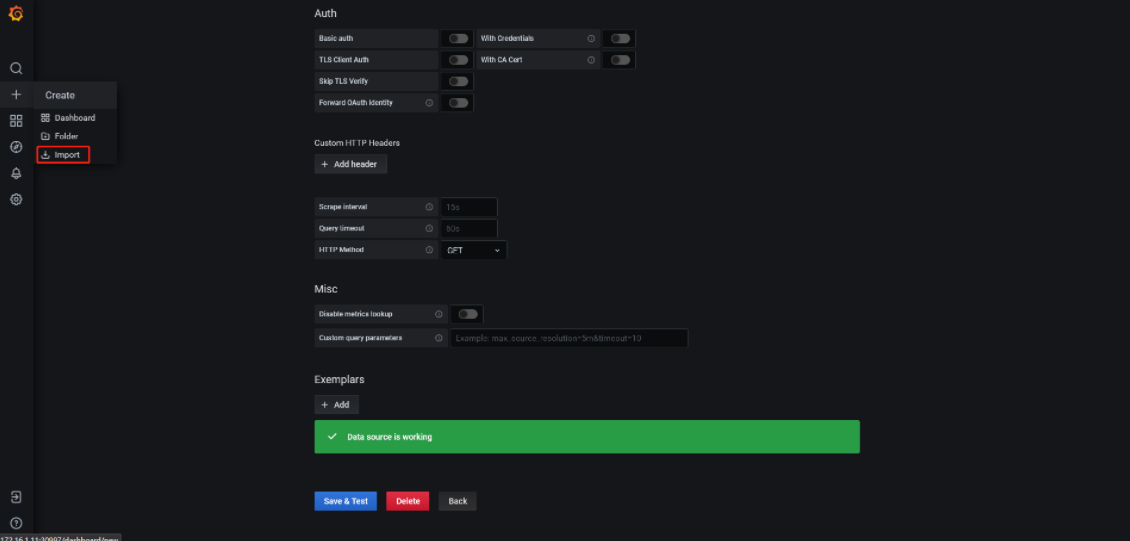The image size is (1130, 541).
Task: Open the Alerting bell icon
Action: (x=16, y=173)
